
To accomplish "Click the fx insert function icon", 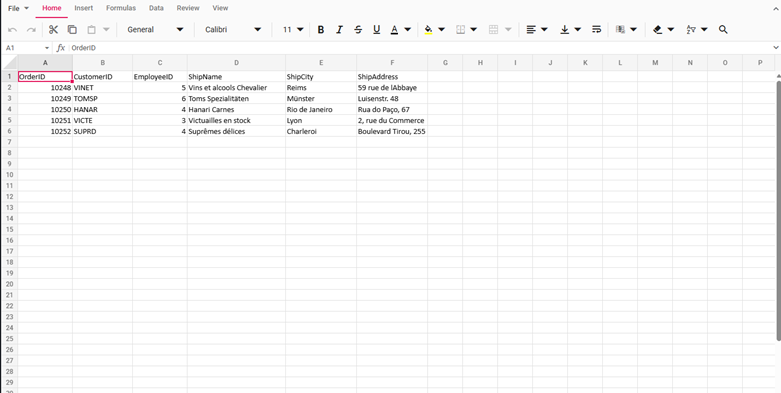I will tap(61, 48).
